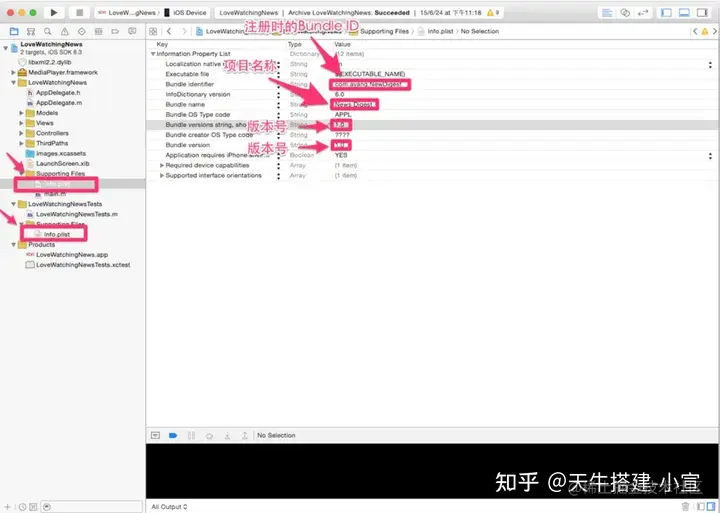720x513 pixels.
Task: Run the project with the play button
Action: [54, 12]
